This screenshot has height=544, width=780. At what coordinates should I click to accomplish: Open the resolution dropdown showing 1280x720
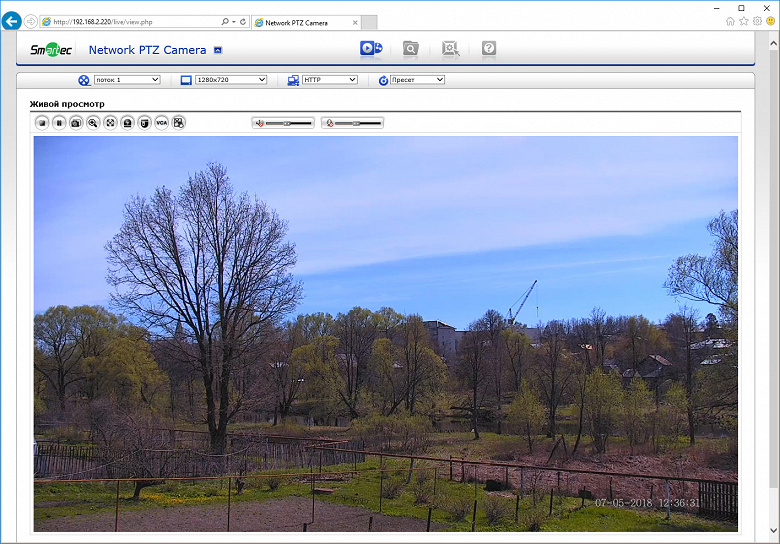click(231, 80)
